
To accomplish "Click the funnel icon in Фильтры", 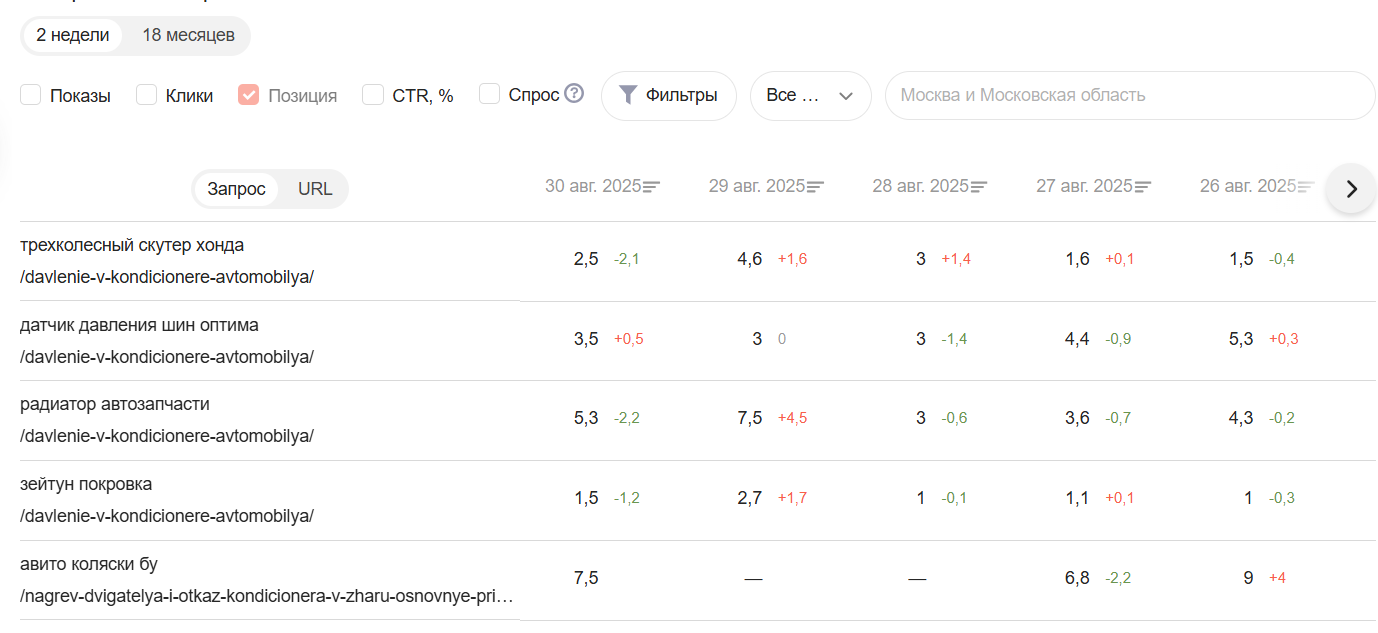I will tap(628, 95).
